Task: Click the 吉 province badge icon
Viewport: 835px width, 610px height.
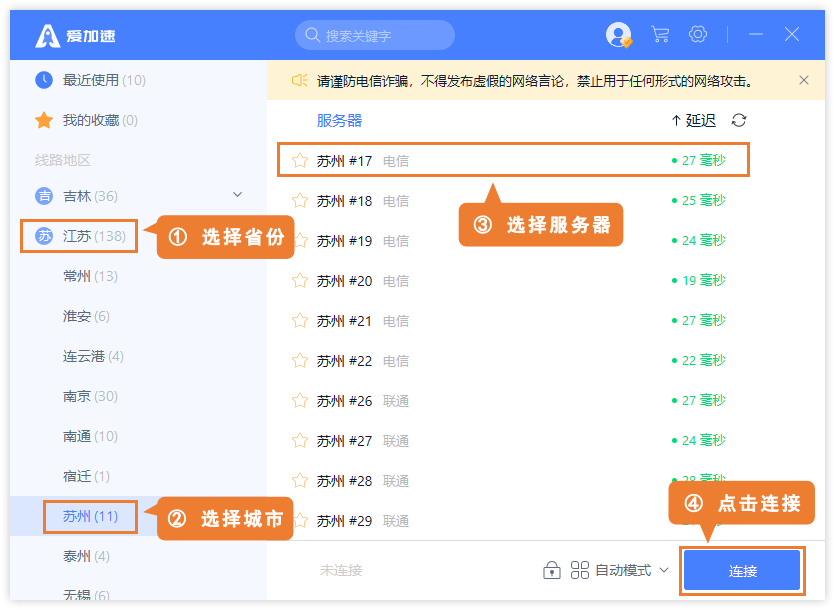Action: [44, 196]
